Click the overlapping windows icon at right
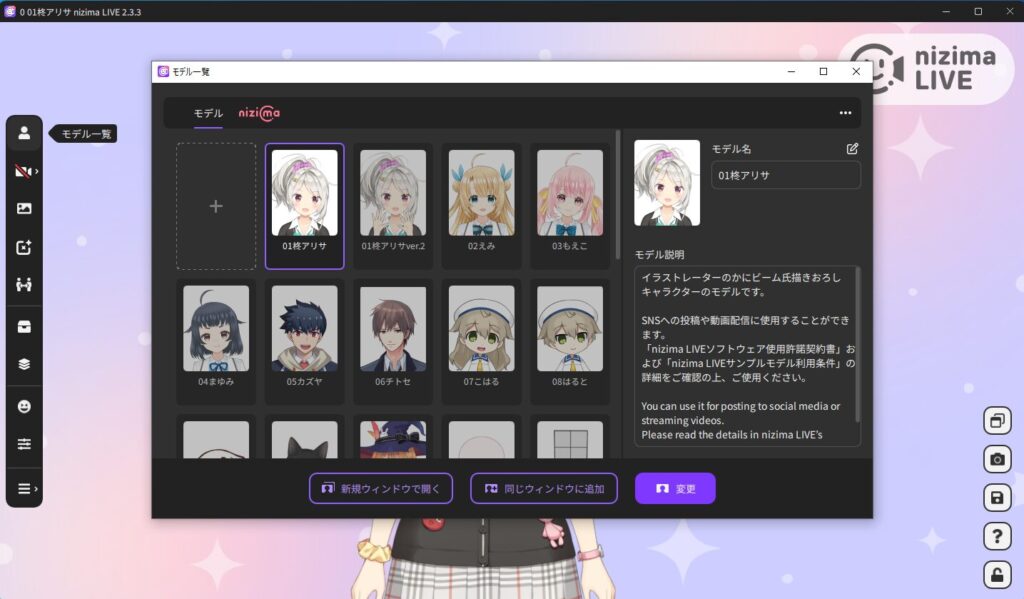 997,421
